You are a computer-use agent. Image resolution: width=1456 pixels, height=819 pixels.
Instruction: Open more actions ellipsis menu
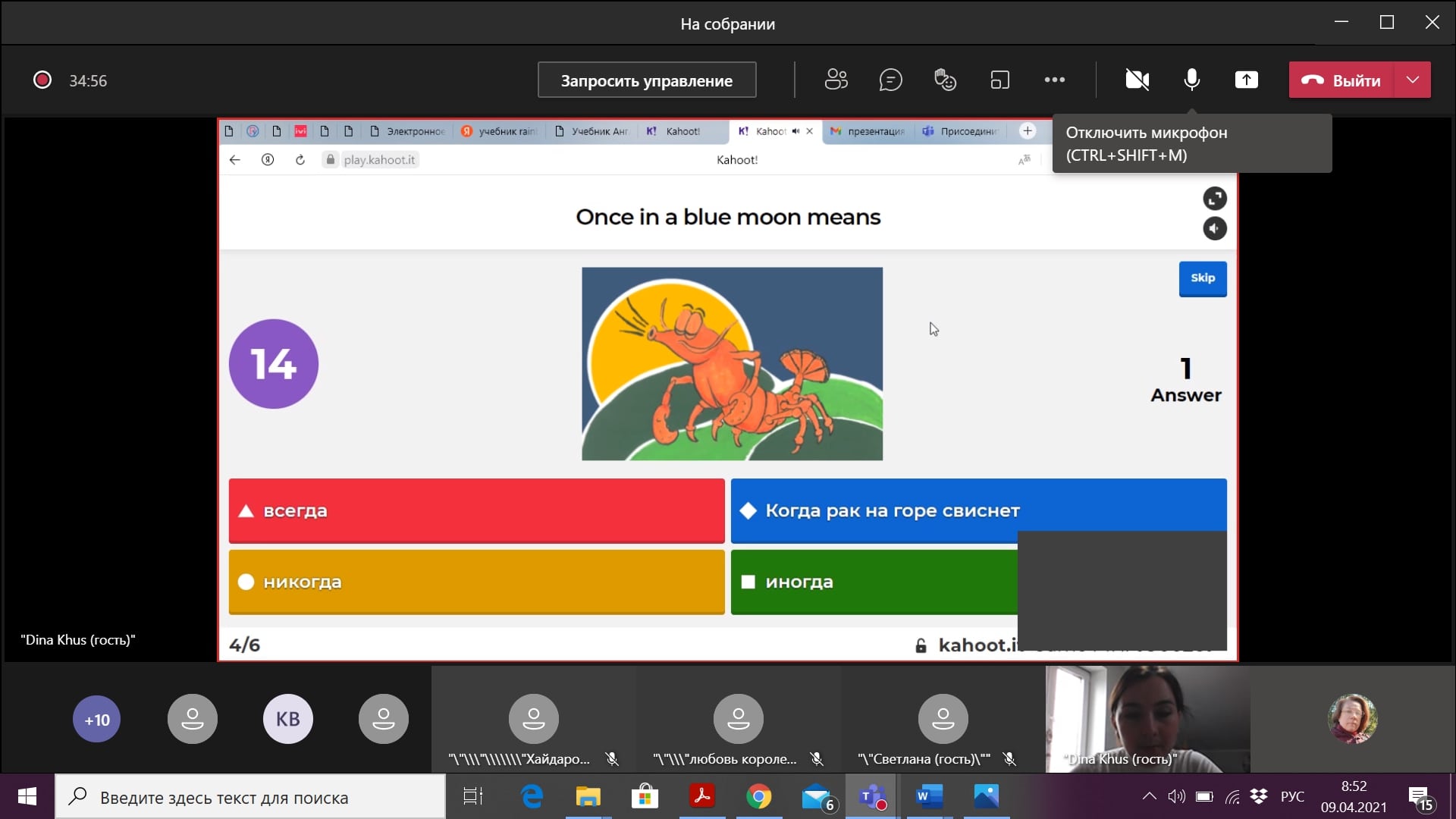coord(1054,80)
